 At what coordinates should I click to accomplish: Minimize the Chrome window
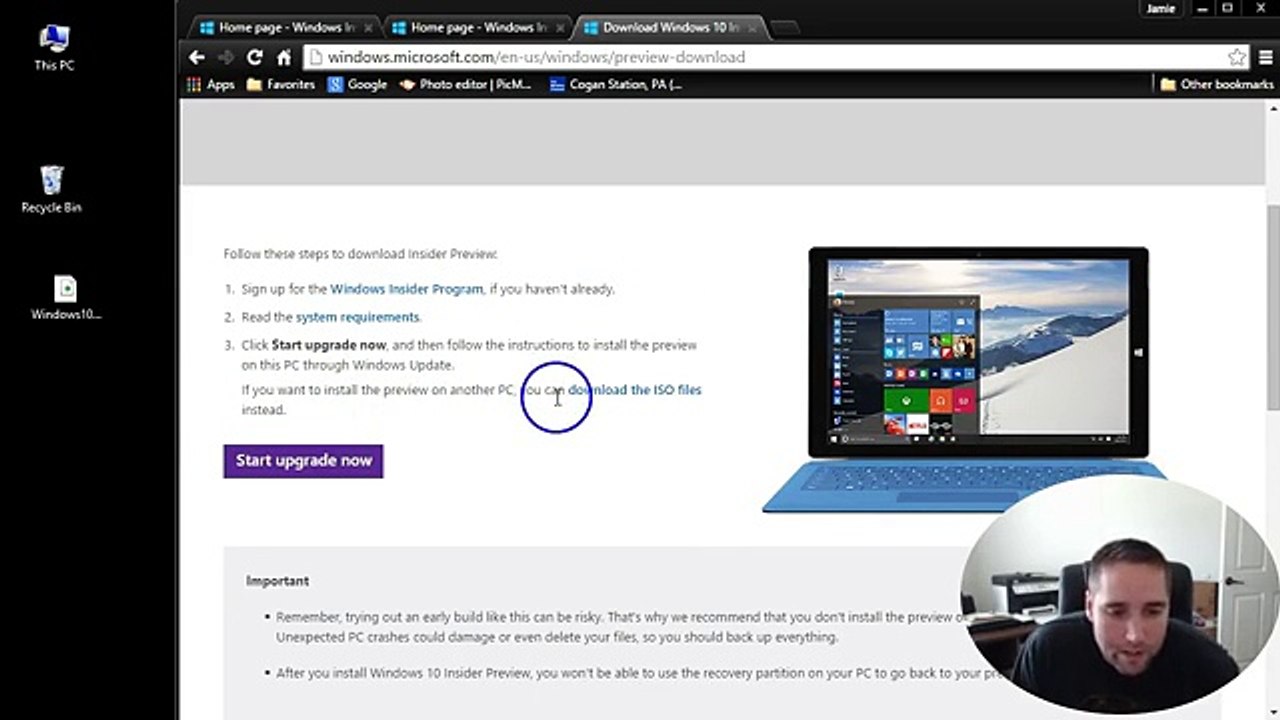pos(1203,8)
